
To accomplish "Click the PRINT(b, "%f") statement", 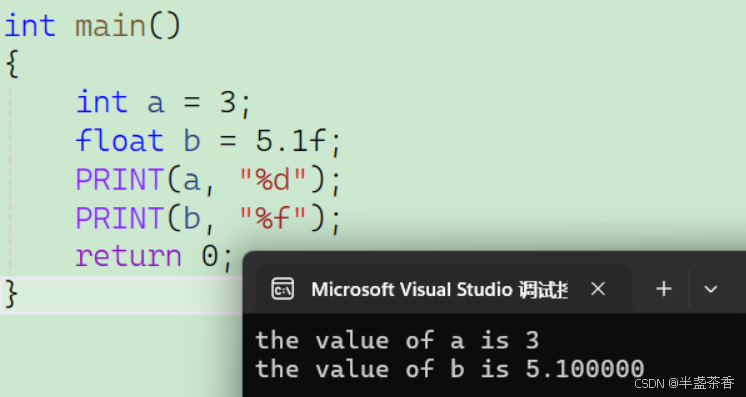I will (208, 218).
